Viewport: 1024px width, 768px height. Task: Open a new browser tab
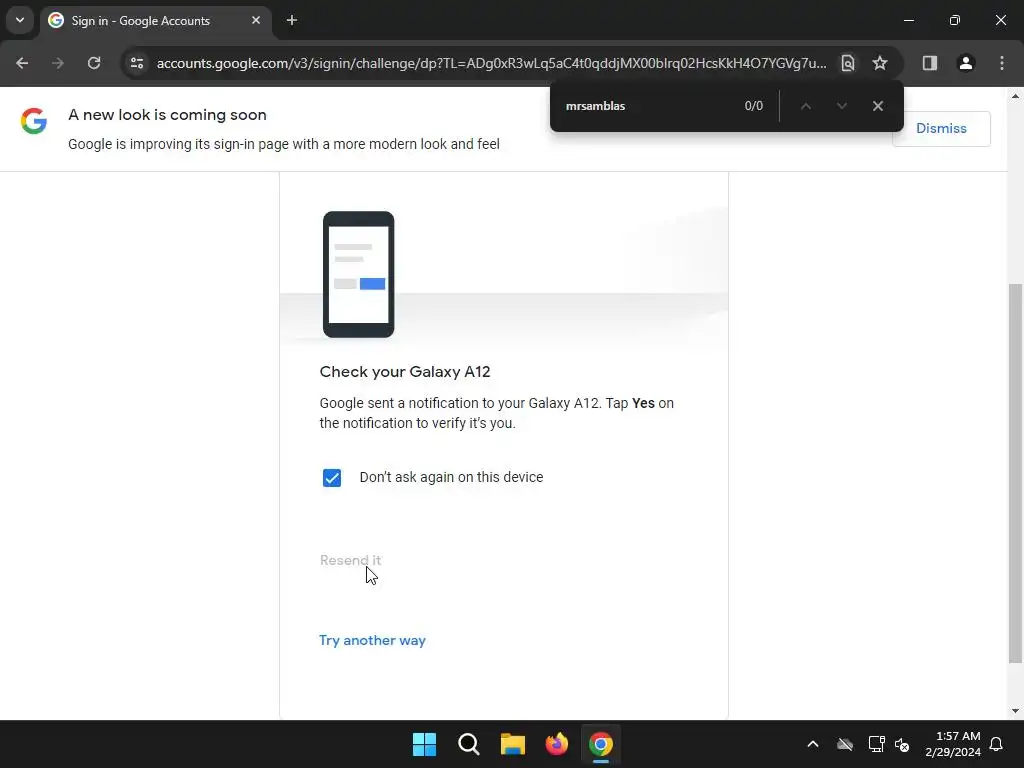292,20
